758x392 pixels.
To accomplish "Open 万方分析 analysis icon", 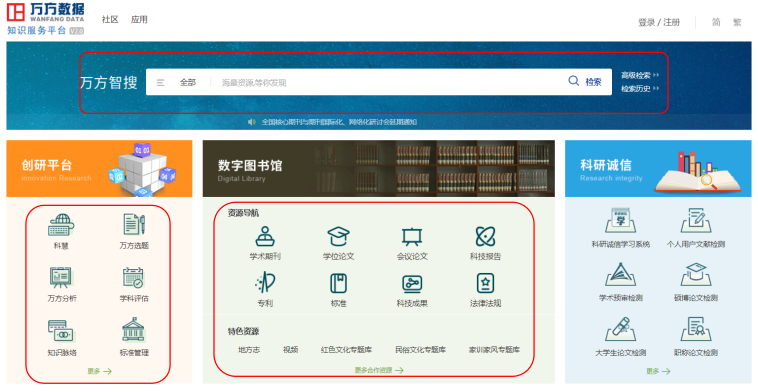I will (61, 277).
